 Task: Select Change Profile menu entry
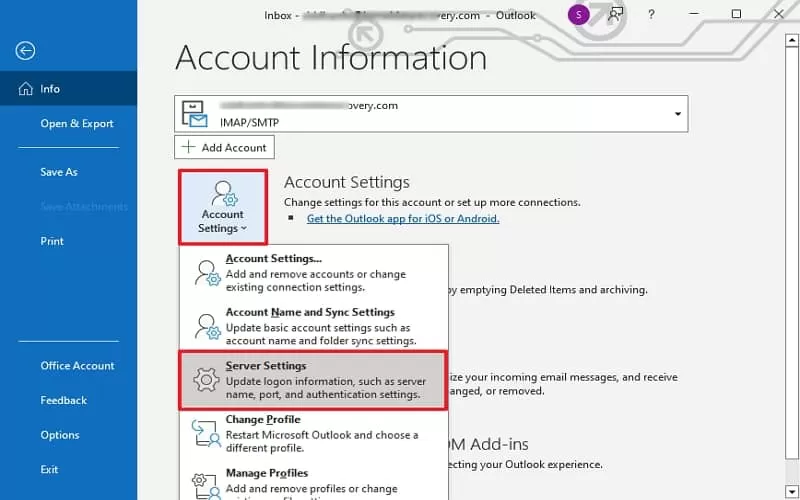[314, 434]
